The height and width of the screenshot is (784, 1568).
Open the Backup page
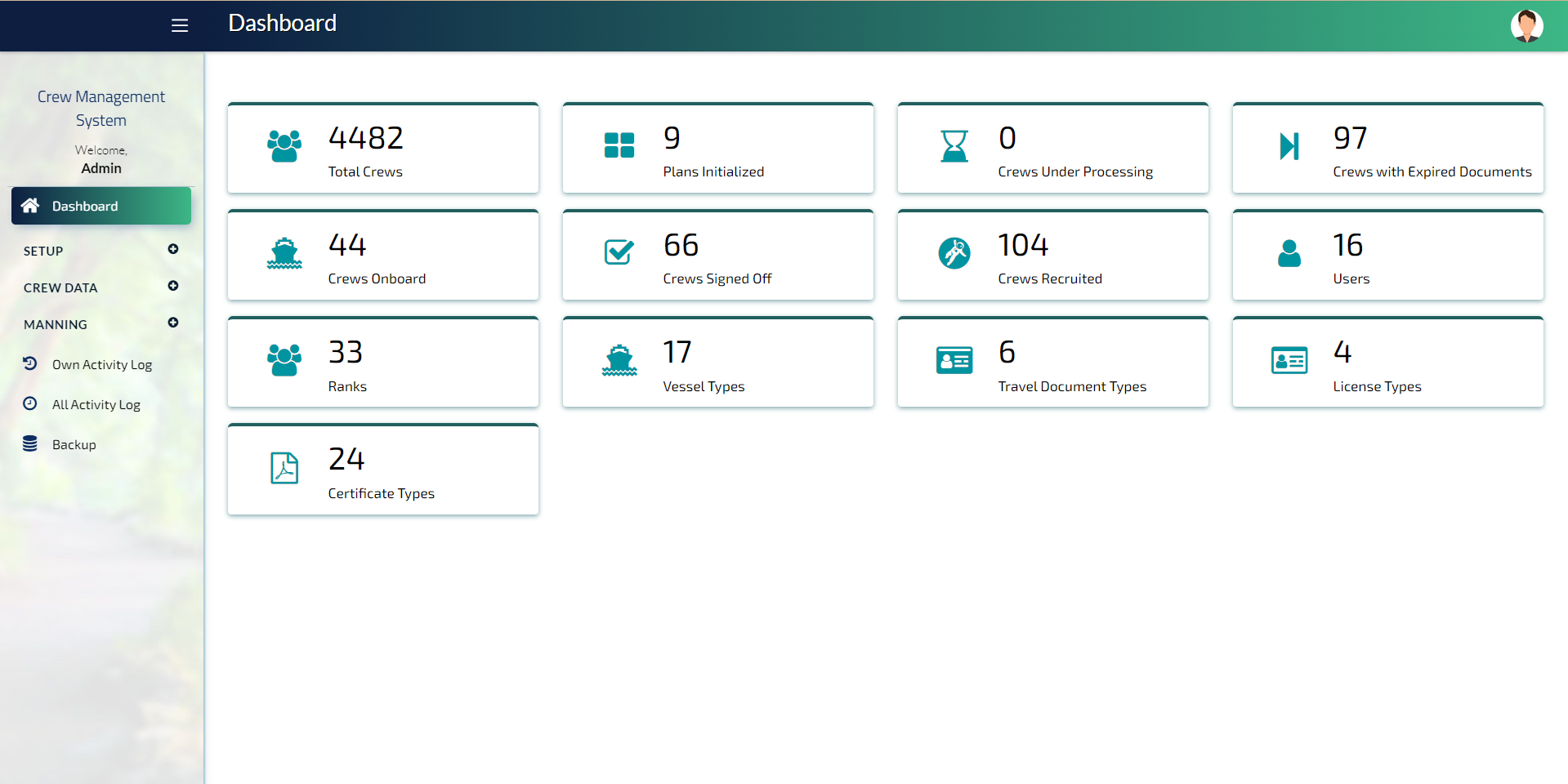tap(74, 445)
